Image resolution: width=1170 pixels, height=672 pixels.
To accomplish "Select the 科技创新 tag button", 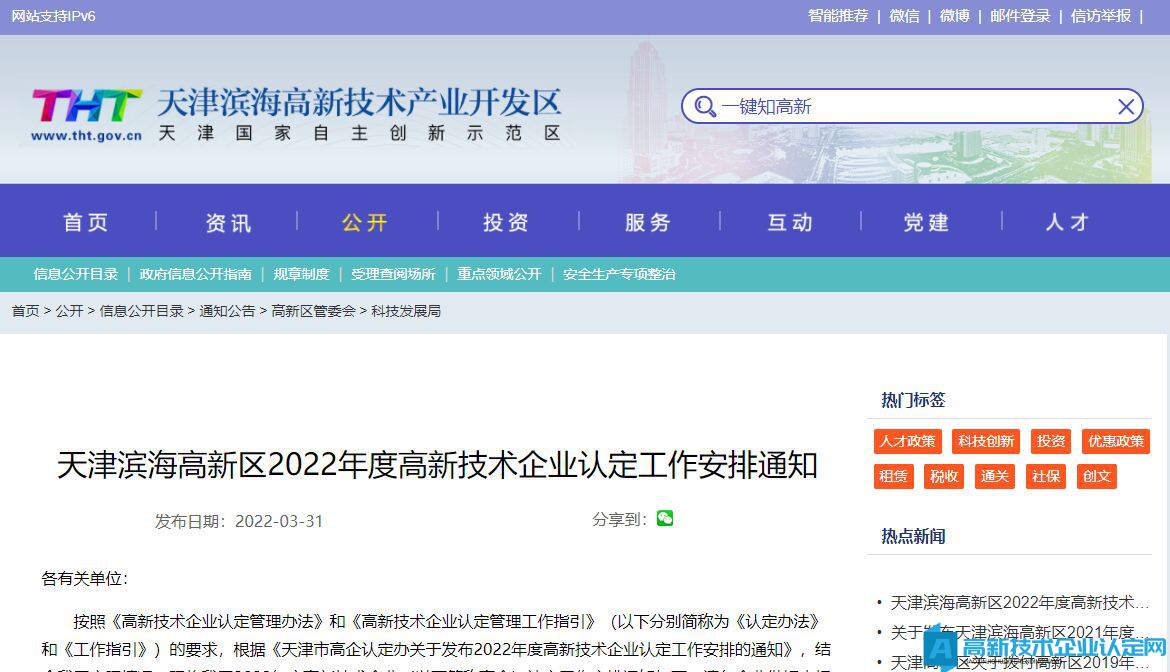I will pyautogui.click(x=985, y=441).
